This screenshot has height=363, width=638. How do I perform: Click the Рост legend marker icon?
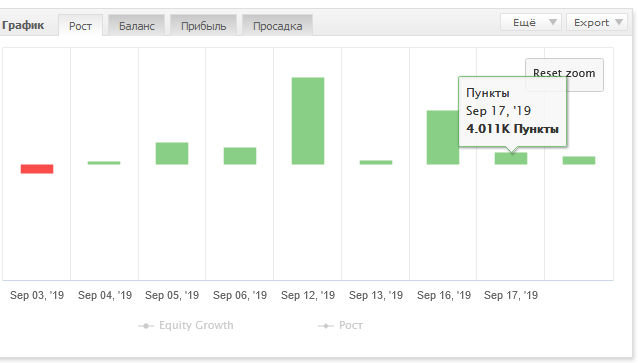click(326, 326)
